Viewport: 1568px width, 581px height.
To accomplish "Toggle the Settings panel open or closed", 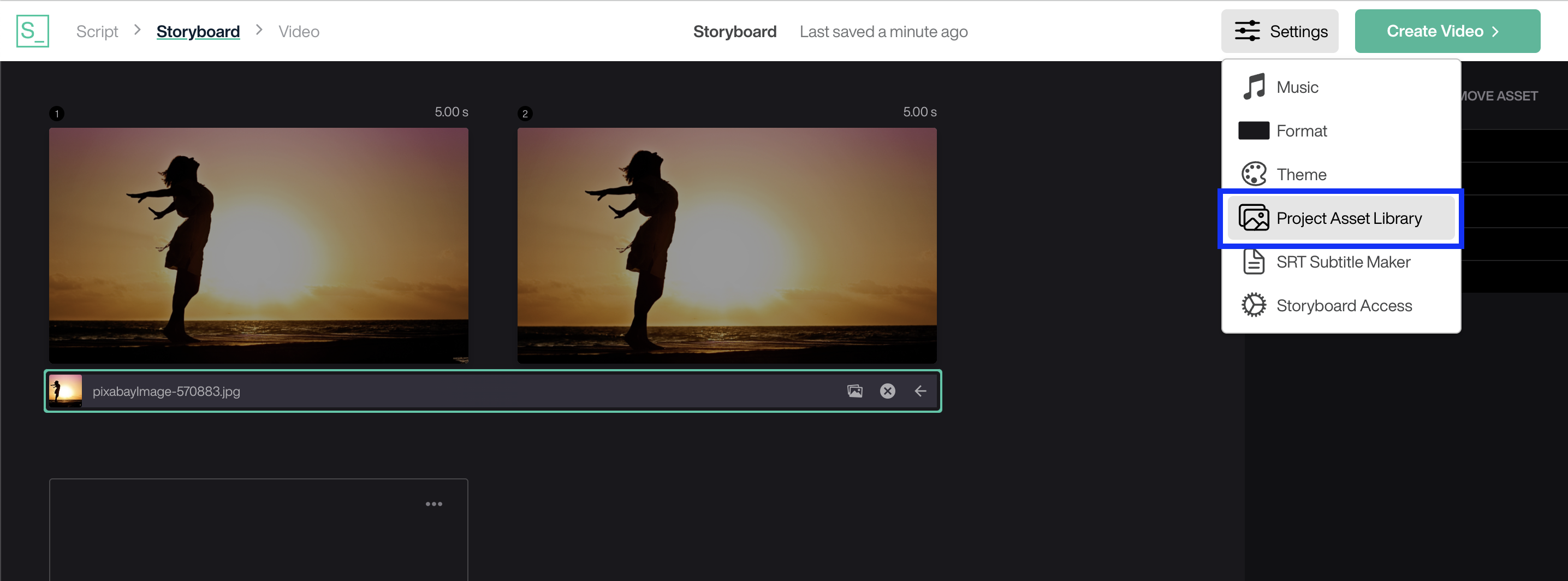I will pos(1280,31).
